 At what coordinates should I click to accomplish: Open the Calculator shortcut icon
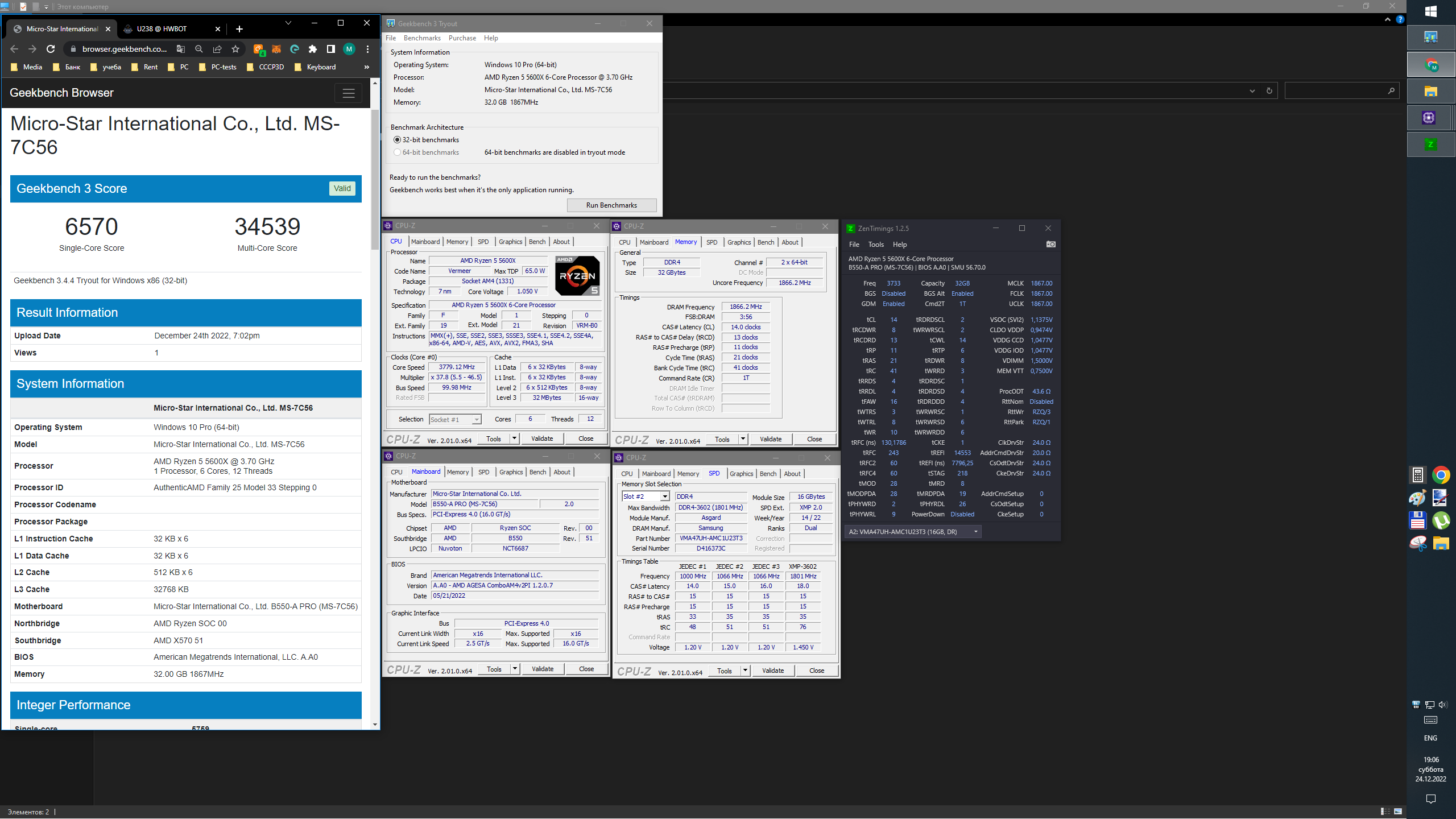(1418, 475)
